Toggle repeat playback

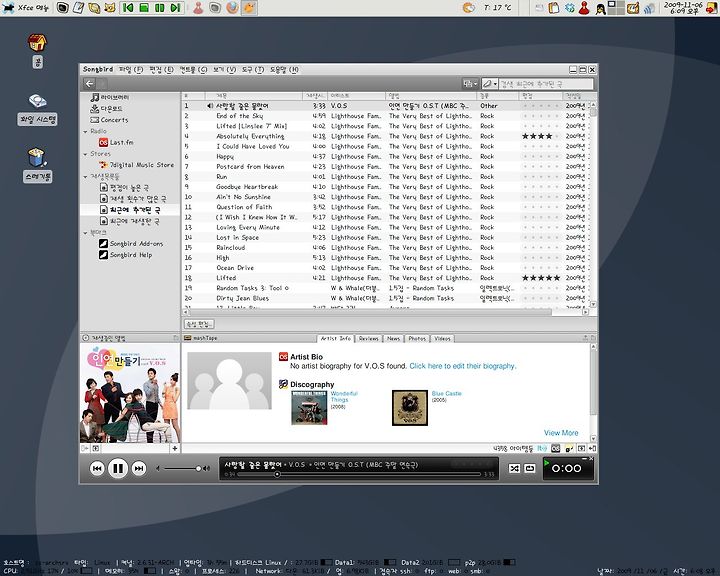(x=529, y=469)
